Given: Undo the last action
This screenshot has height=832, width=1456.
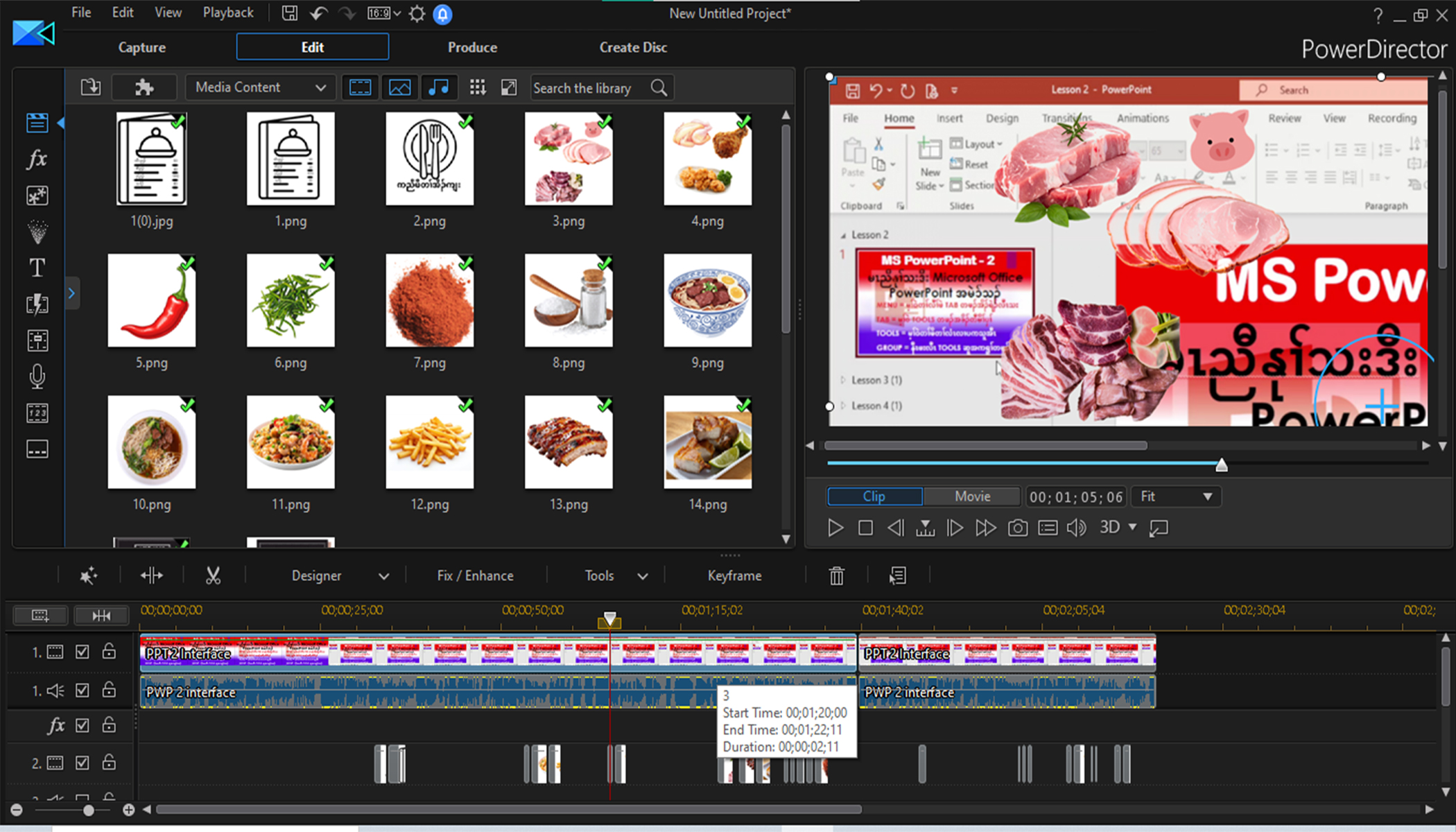Looking at the screenshot, I should 319,13.
